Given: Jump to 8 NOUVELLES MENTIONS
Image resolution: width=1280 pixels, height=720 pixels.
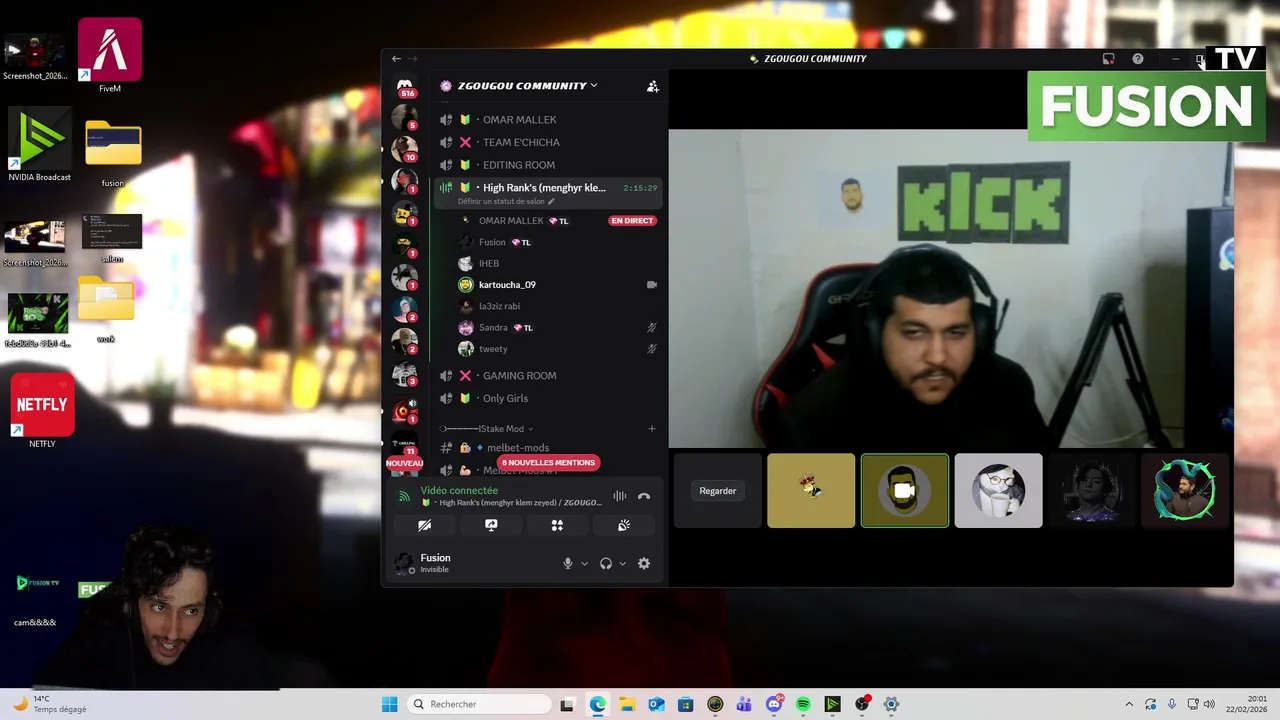Looking at the screenshot, I should (x=548, y=463).
